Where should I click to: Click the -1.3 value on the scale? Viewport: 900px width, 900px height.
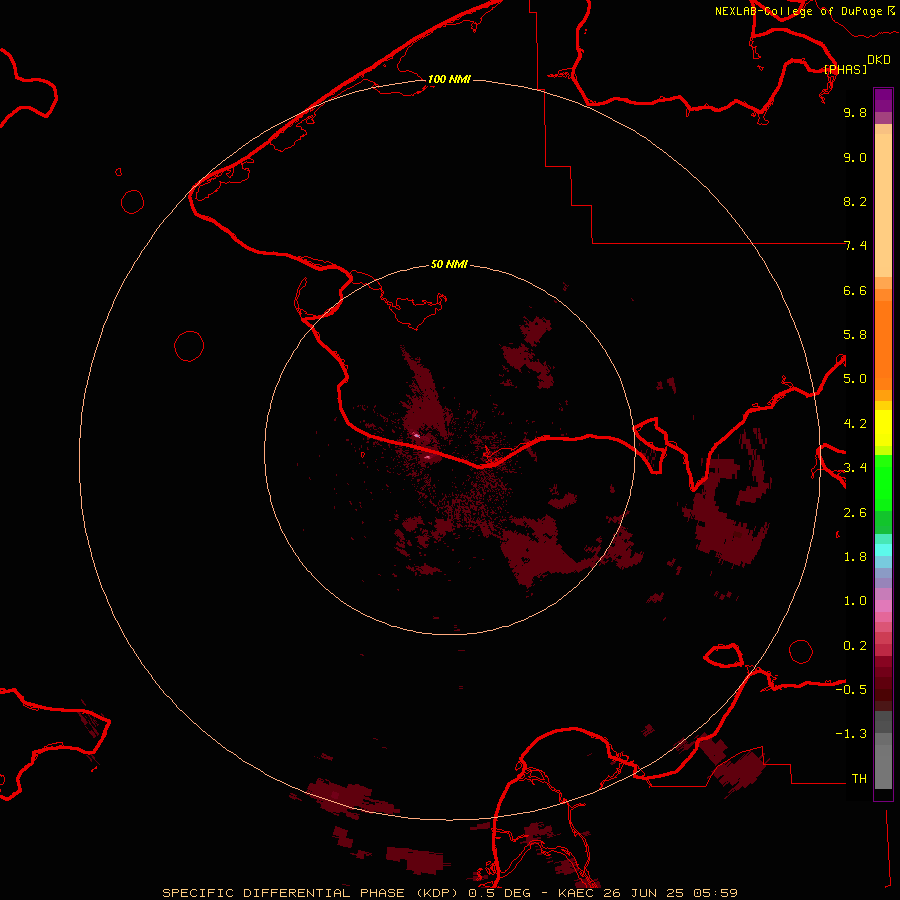tap(851, 734)
